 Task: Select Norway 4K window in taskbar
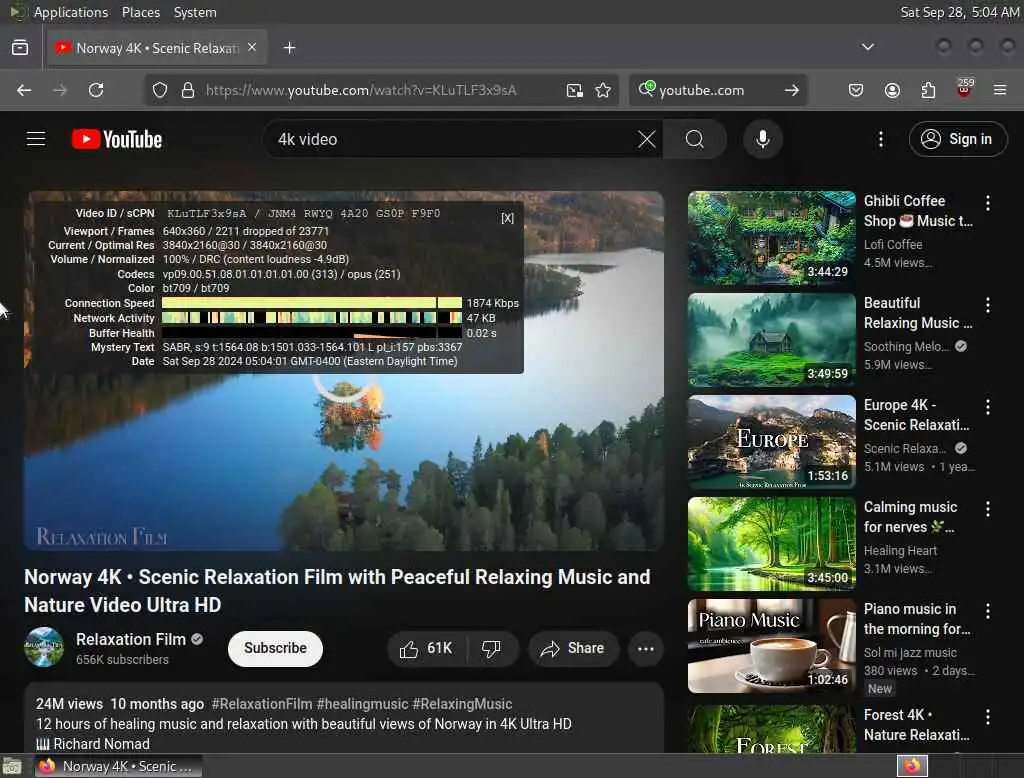[118, 766]
